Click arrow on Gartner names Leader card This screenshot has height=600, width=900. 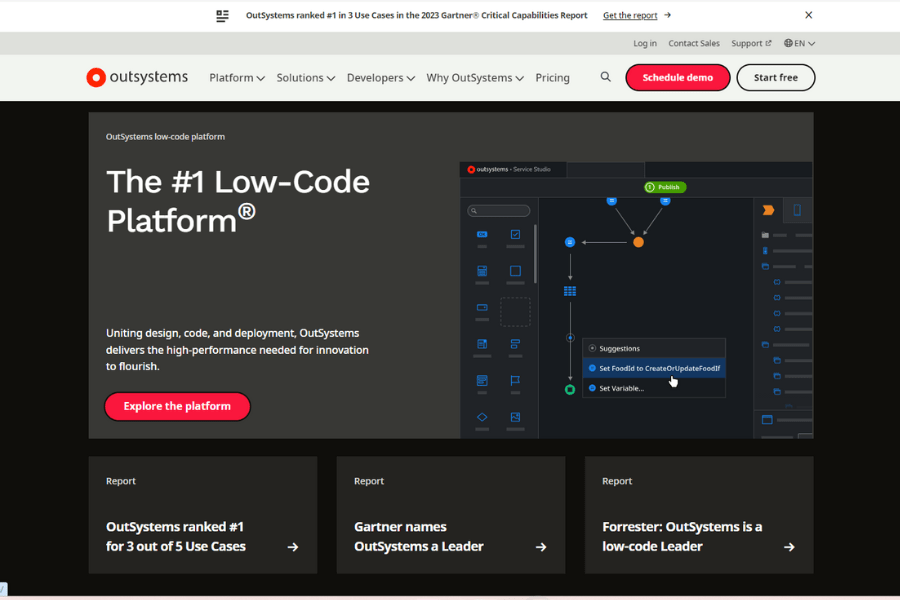pyautogui.click(x=541, y=547)
